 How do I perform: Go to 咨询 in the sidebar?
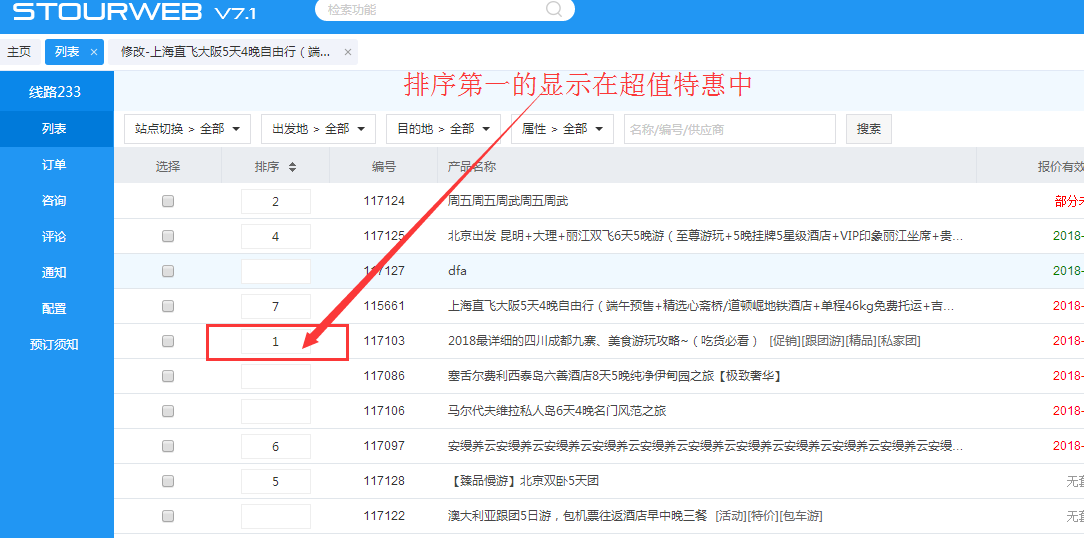coord(54,201)
